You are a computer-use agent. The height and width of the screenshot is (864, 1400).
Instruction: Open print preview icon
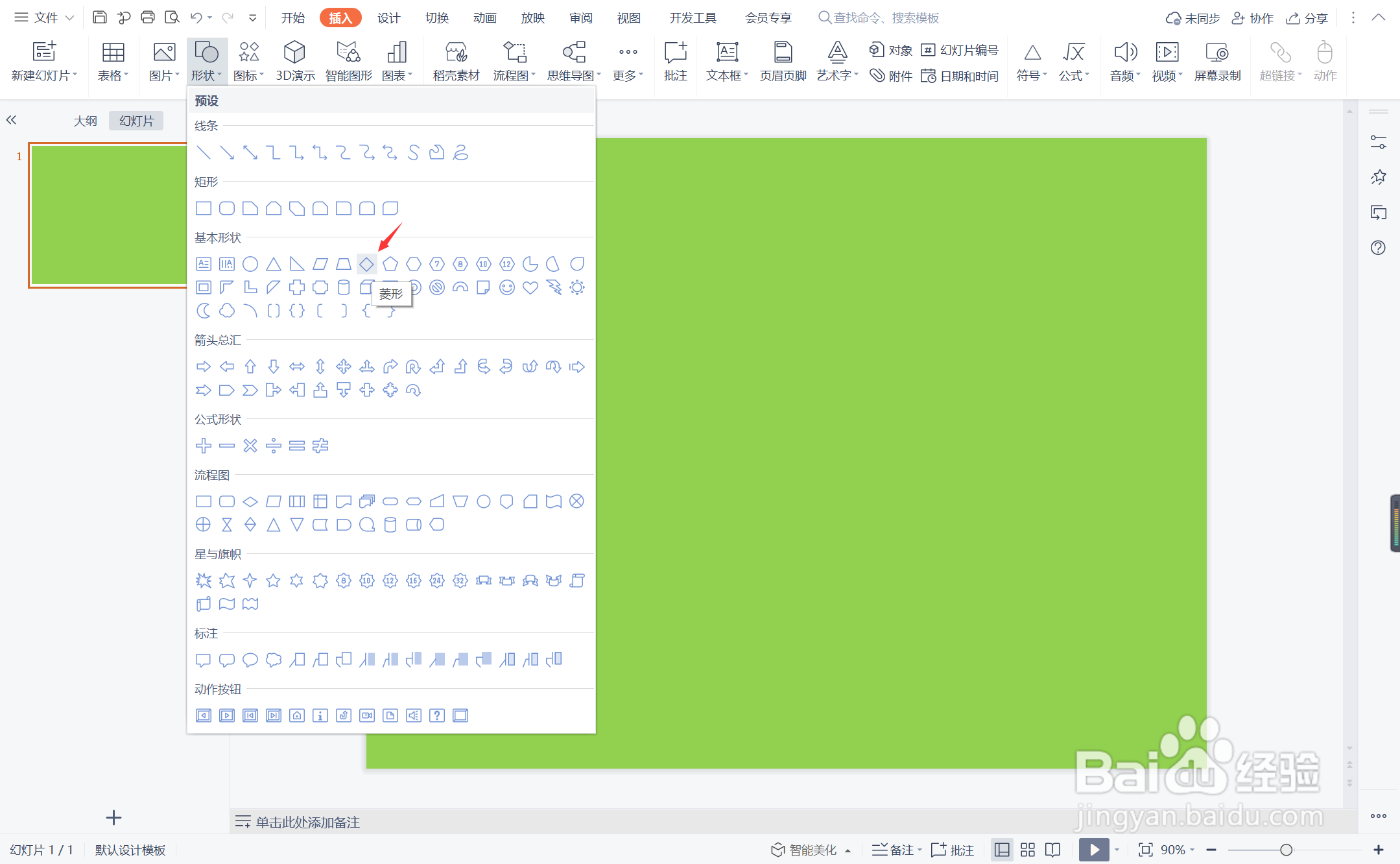[172, 18]
